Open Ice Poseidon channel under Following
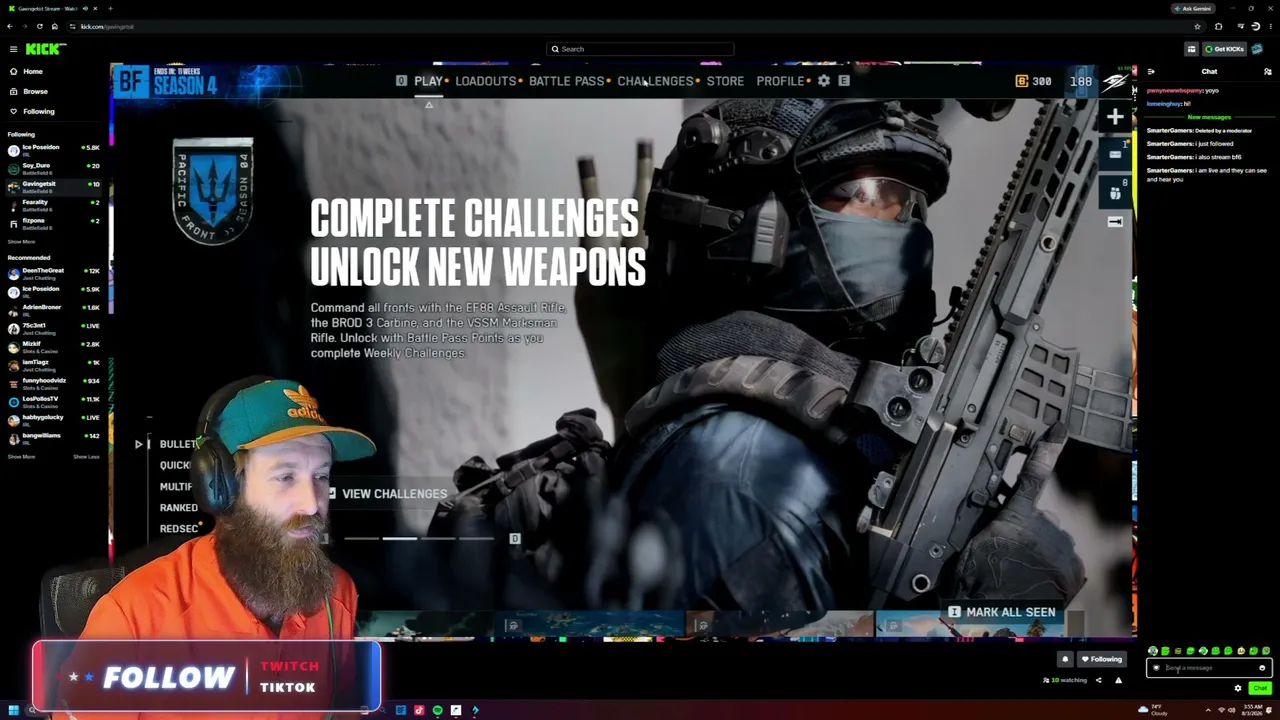The width and height of the screenshot is (1280, 720). 53,150
